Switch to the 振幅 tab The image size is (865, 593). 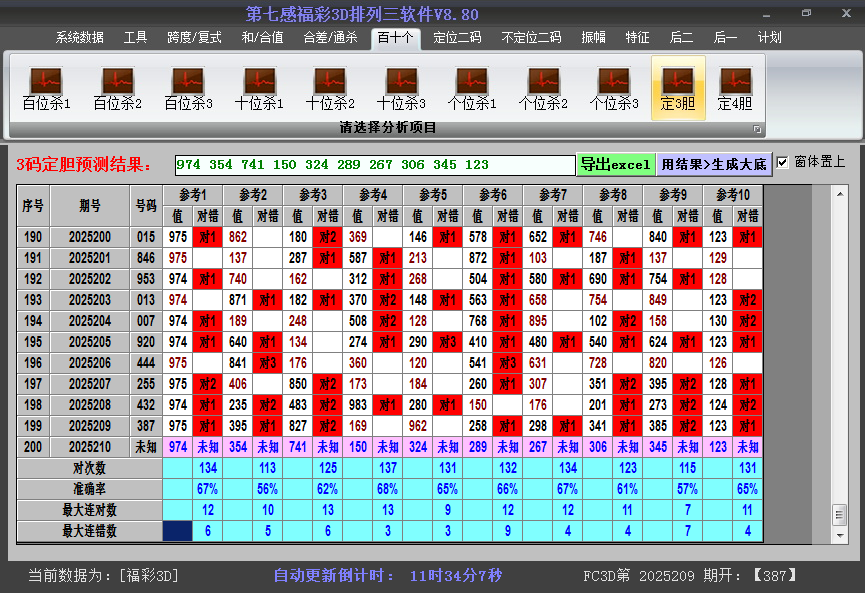(594, 38)
